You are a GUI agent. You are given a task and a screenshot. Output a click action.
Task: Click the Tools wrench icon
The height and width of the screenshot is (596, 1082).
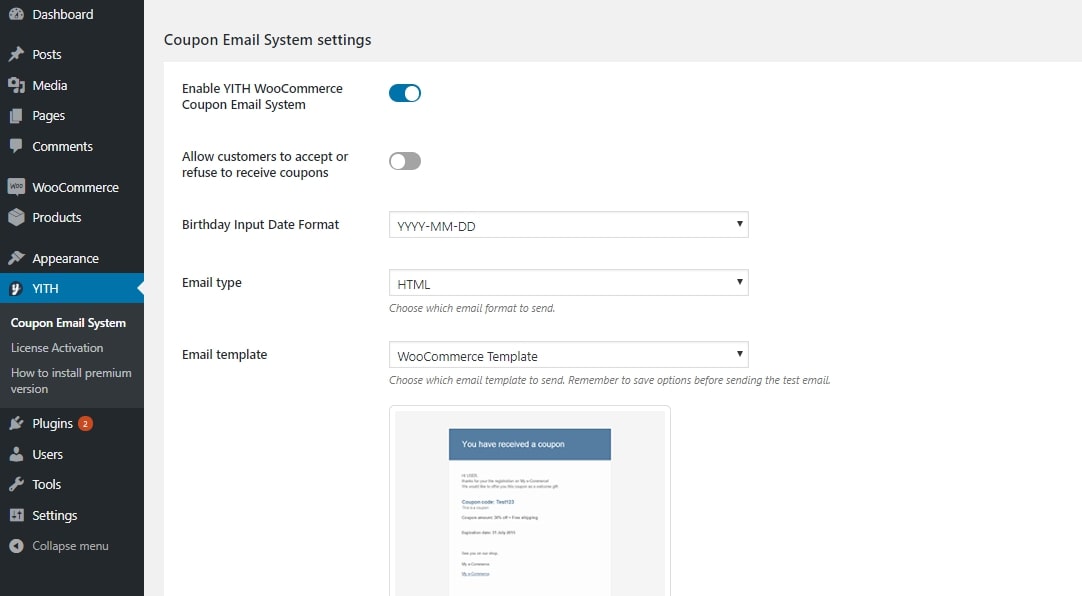(x=16, y=484)
